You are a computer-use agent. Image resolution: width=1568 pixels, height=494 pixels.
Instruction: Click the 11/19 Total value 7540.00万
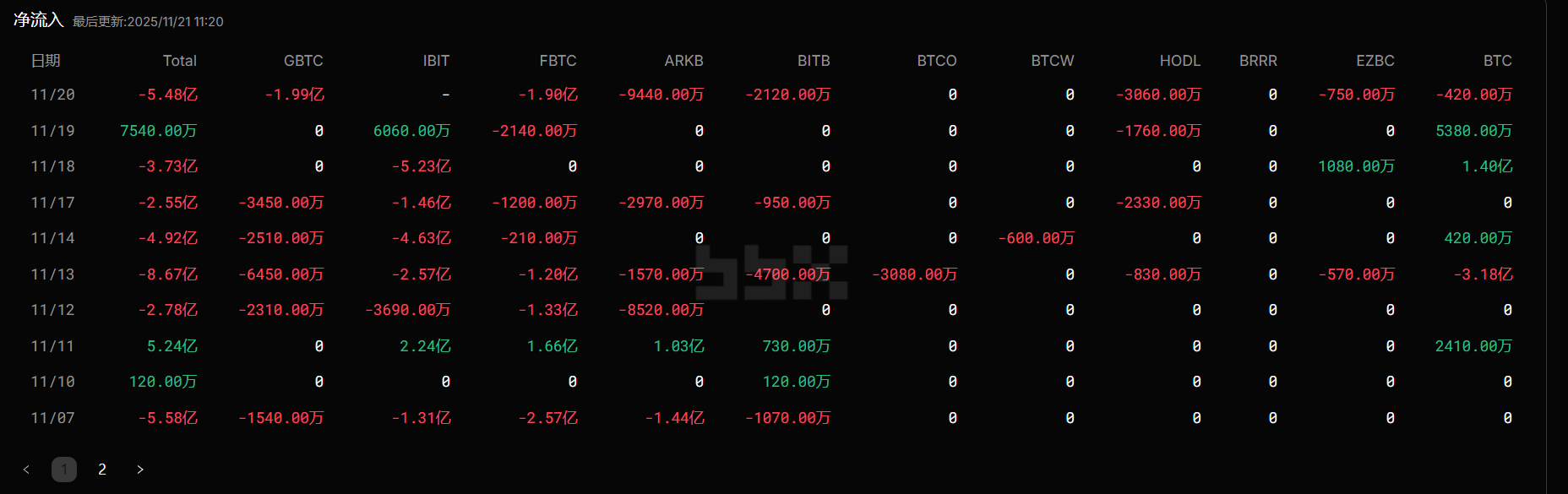click(x=158, y=131)
